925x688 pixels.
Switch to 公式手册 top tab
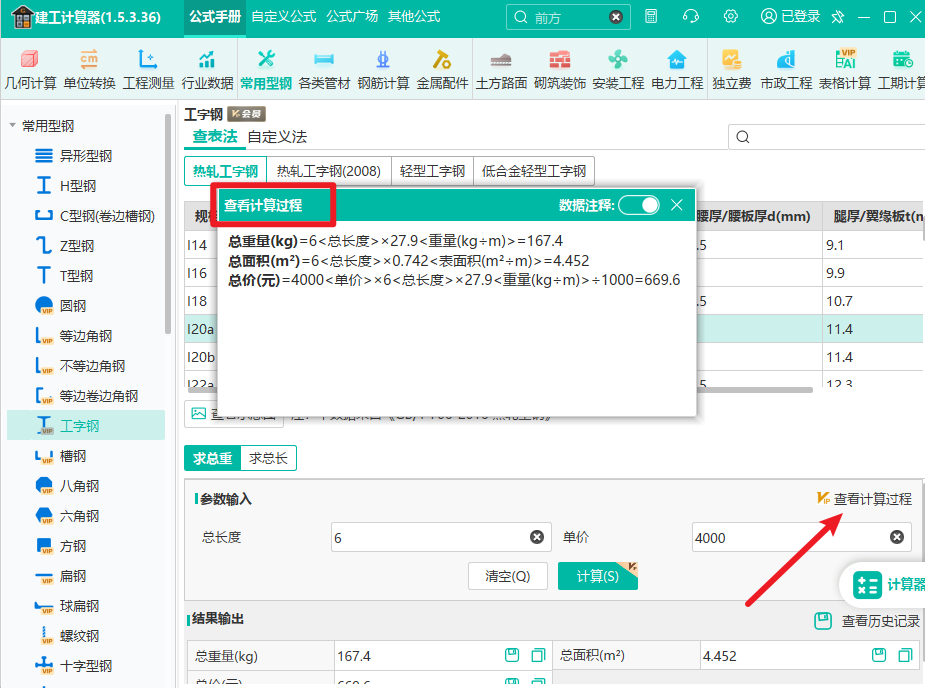point(215,17)
